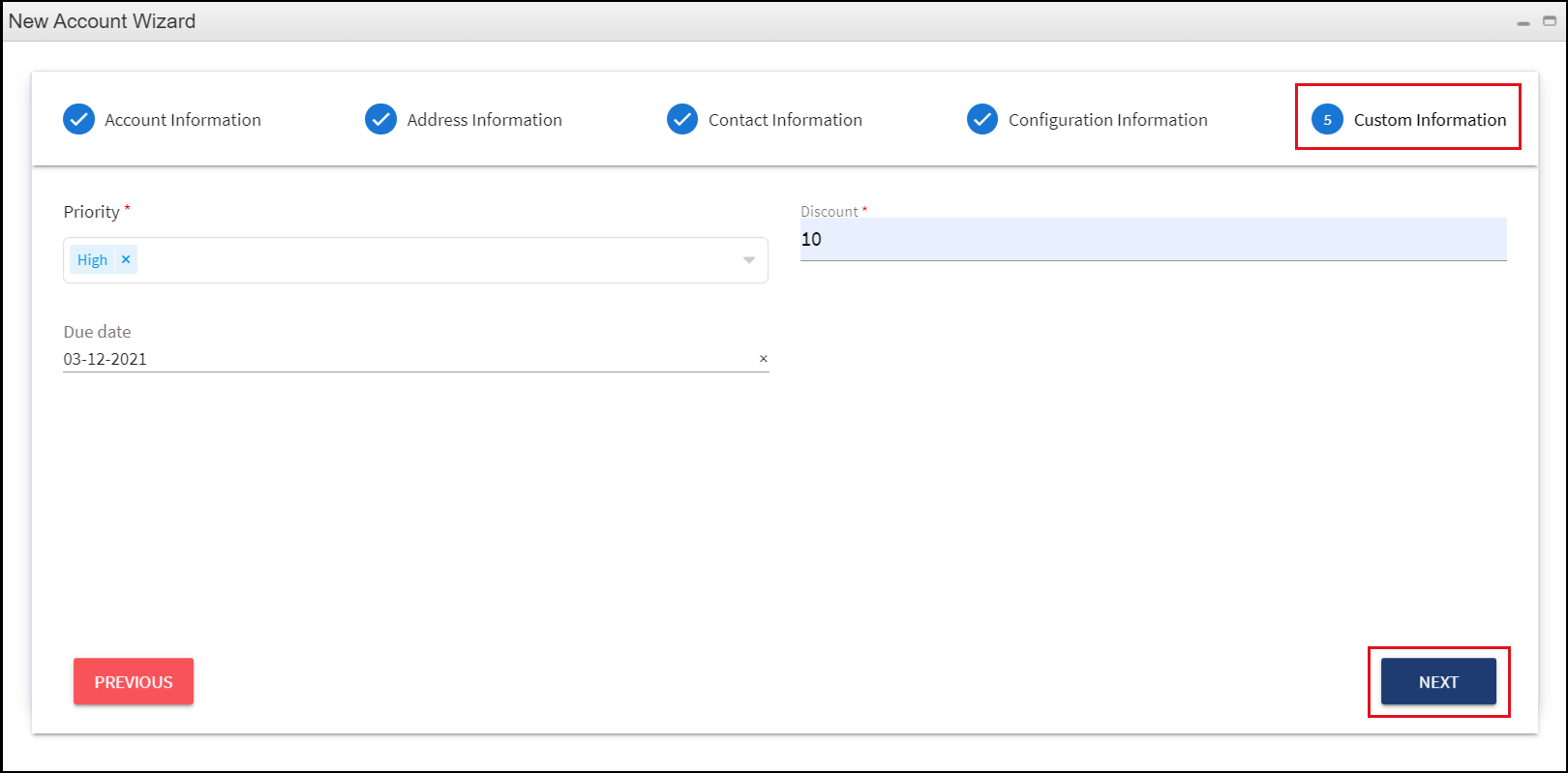
Task: Click the High priority chip text
Action: [92, 259]
